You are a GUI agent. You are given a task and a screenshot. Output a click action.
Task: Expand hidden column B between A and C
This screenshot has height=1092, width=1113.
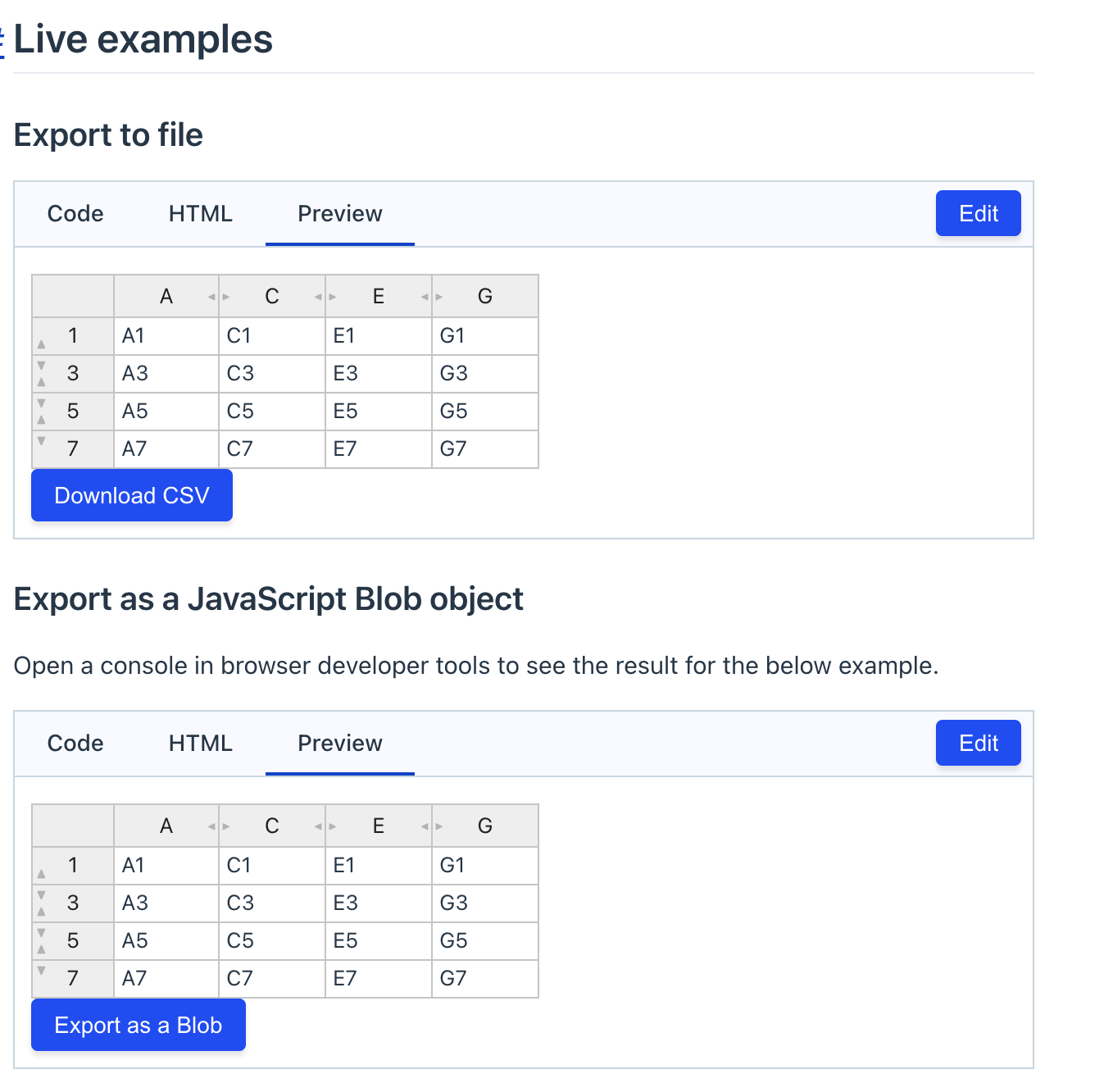click(219, 297)
